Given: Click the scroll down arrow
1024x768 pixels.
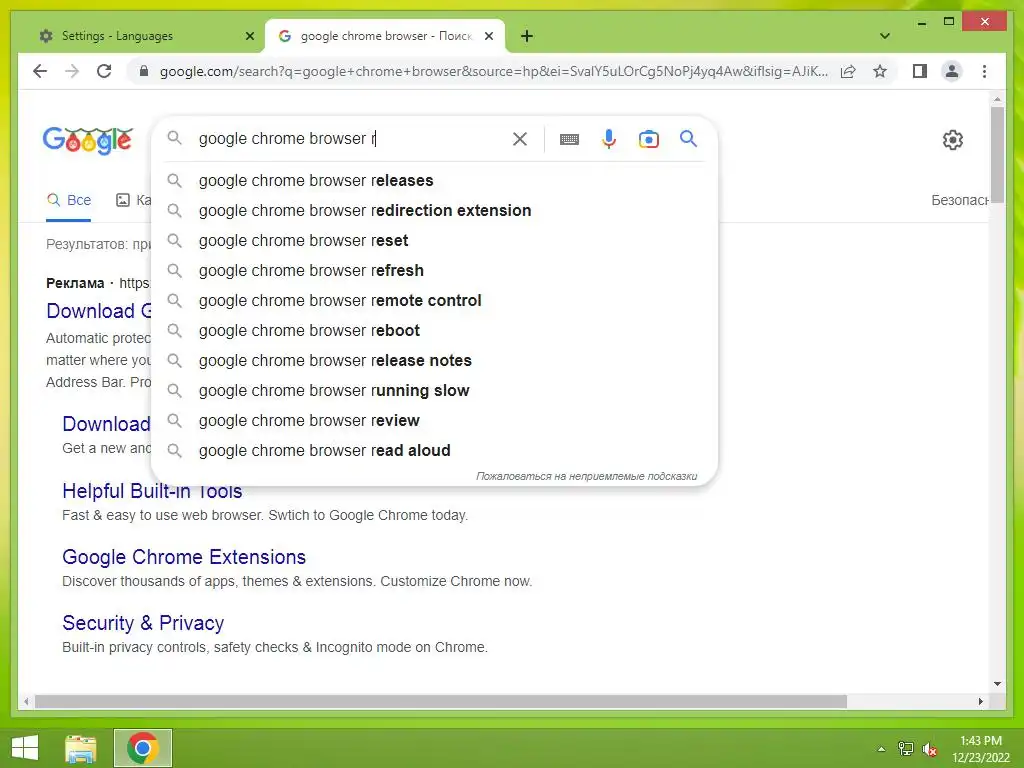Looking at the screenshot, I should (997, 684).
